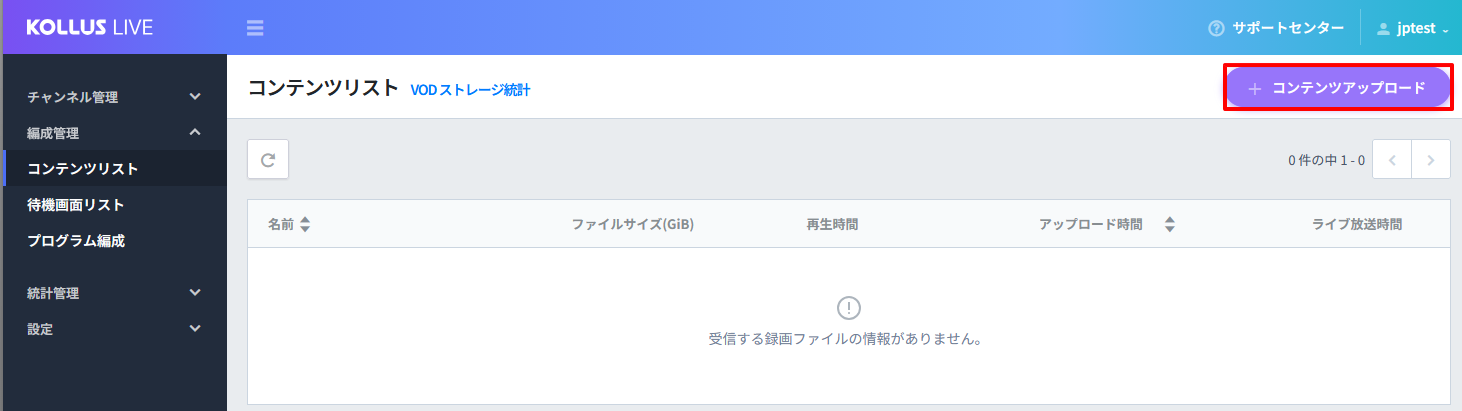Open the jptest account dropdown
1462x411 pixels.
[x=1413, y=28]
